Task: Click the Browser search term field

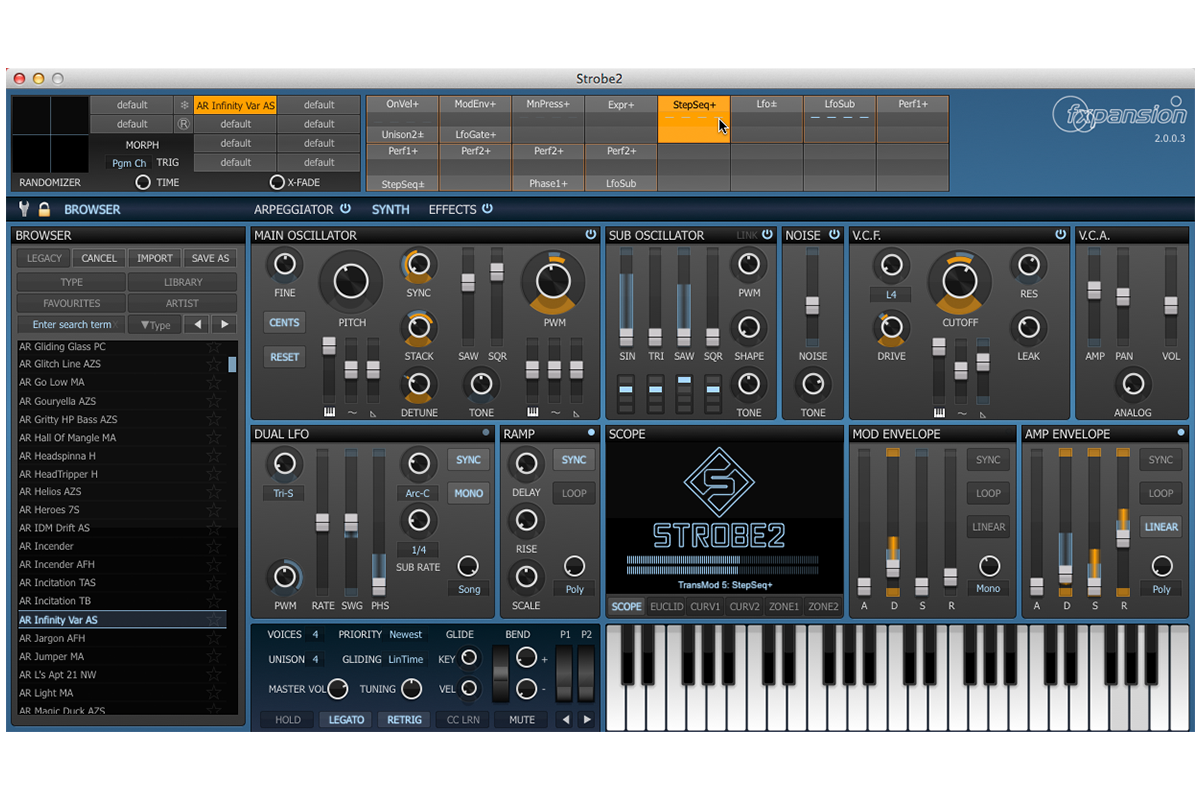Action: (71, 324)
